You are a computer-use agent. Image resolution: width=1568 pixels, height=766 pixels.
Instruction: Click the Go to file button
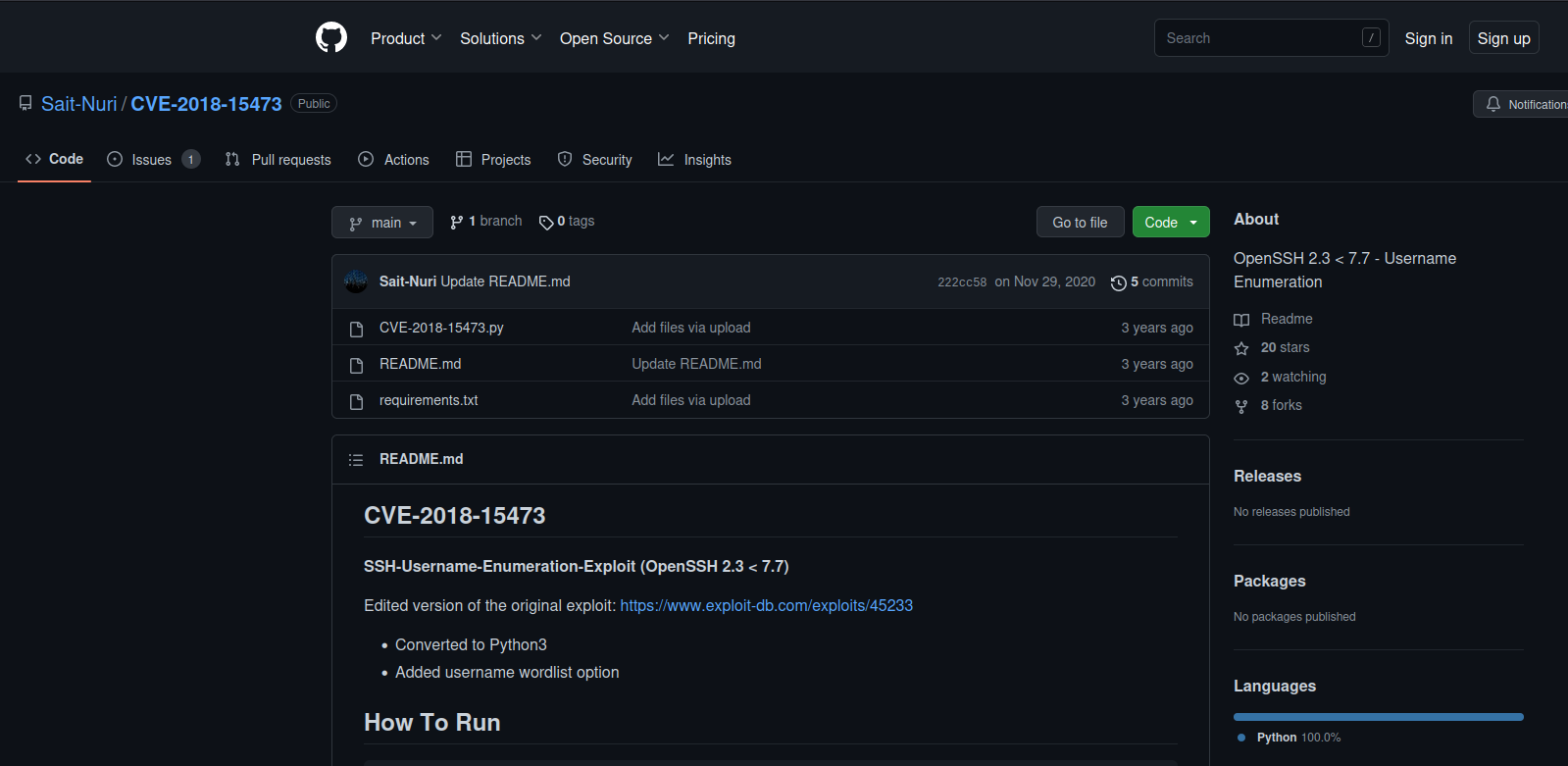coord(1081,223)
